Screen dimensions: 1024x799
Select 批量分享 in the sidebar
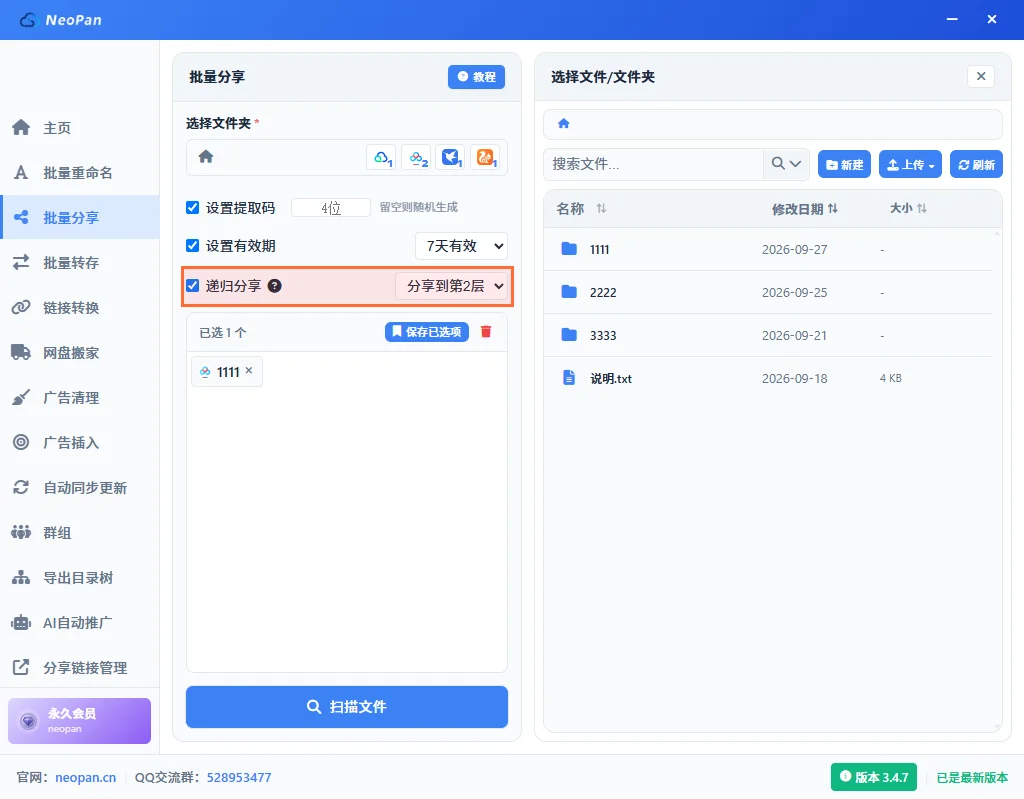click(80, 218)
